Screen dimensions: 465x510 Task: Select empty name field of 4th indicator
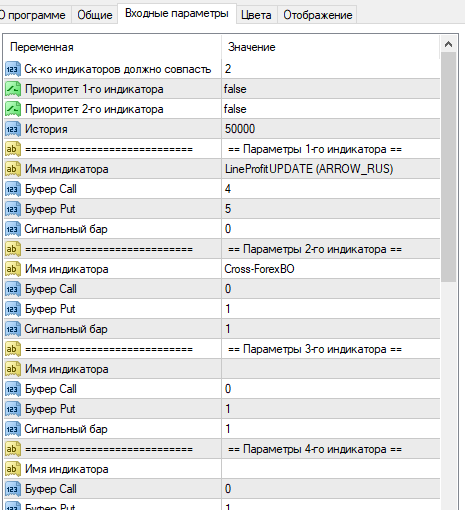(331, 469)
